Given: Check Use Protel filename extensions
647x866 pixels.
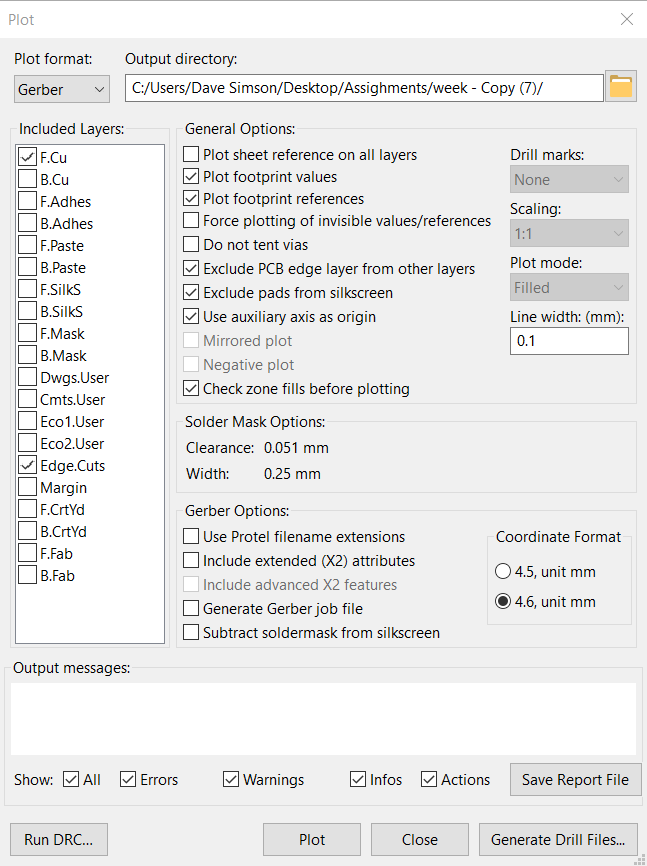Looking at the screenshot, I should click(192, 537).
